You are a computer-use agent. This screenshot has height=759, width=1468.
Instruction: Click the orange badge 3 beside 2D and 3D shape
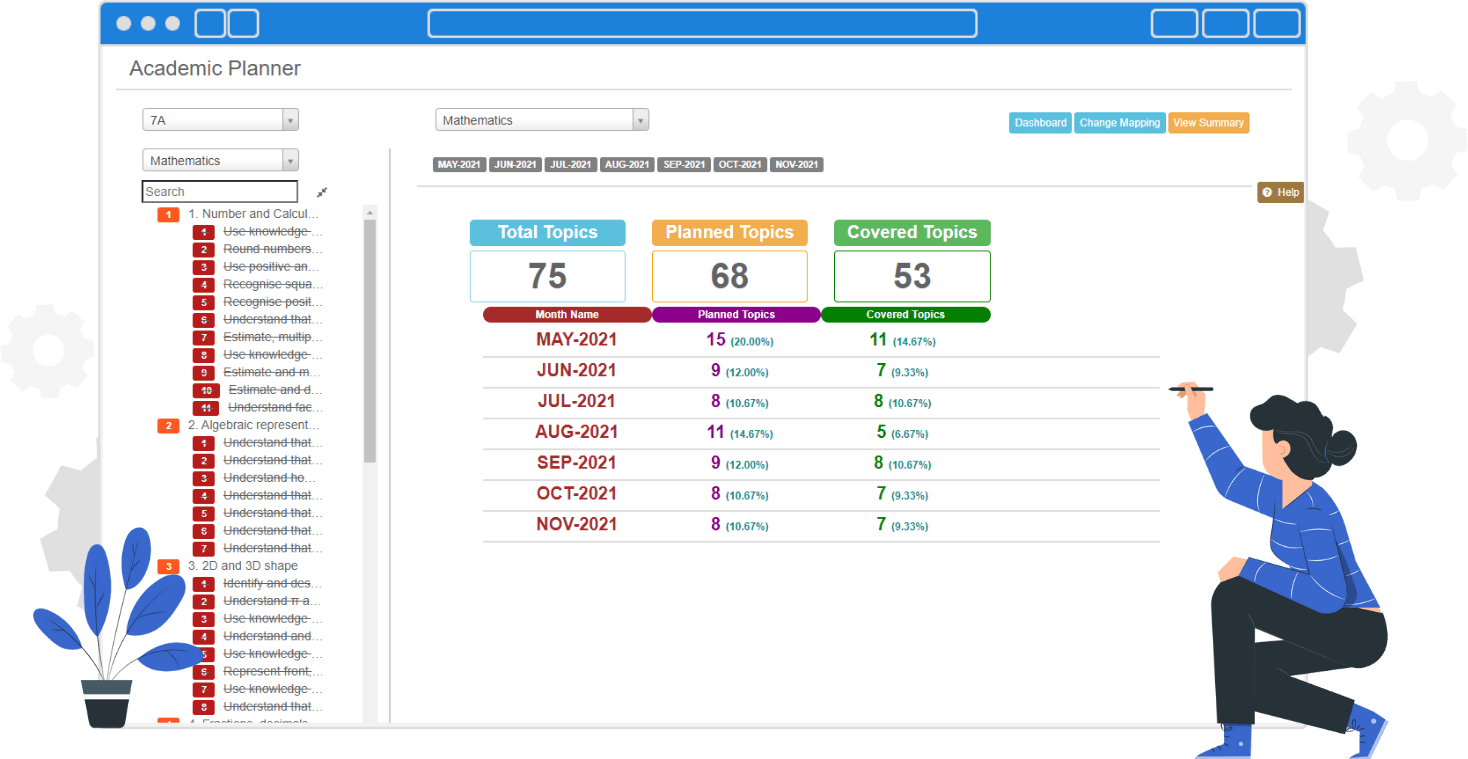pos(167,566)
